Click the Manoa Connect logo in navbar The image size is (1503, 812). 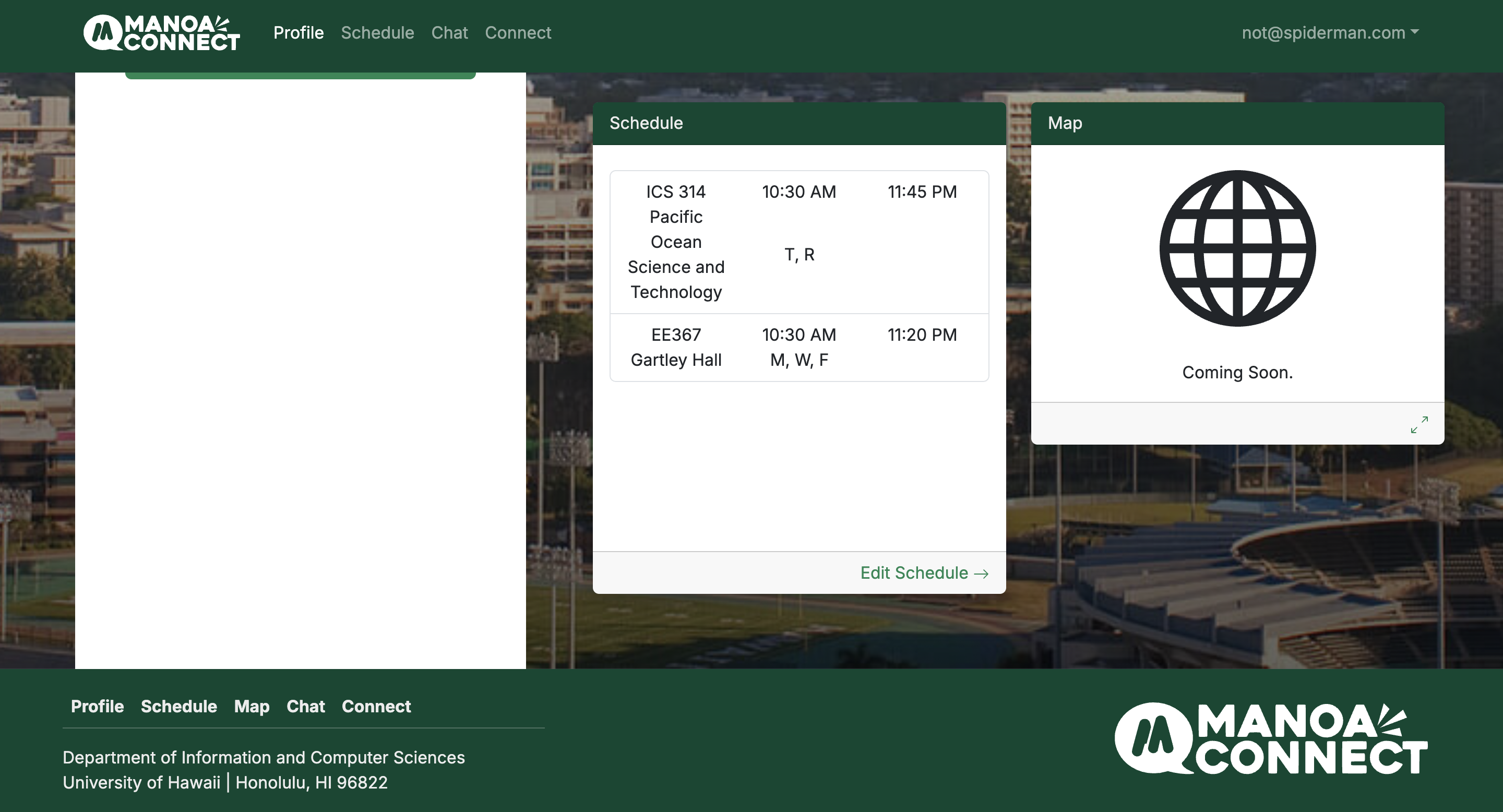tap(162, 33)
